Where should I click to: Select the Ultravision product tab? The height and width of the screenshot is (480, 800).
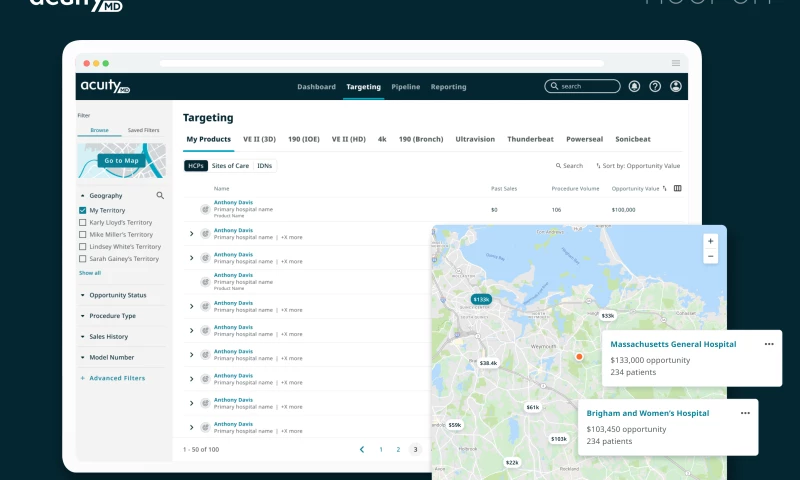coord(475,139)
